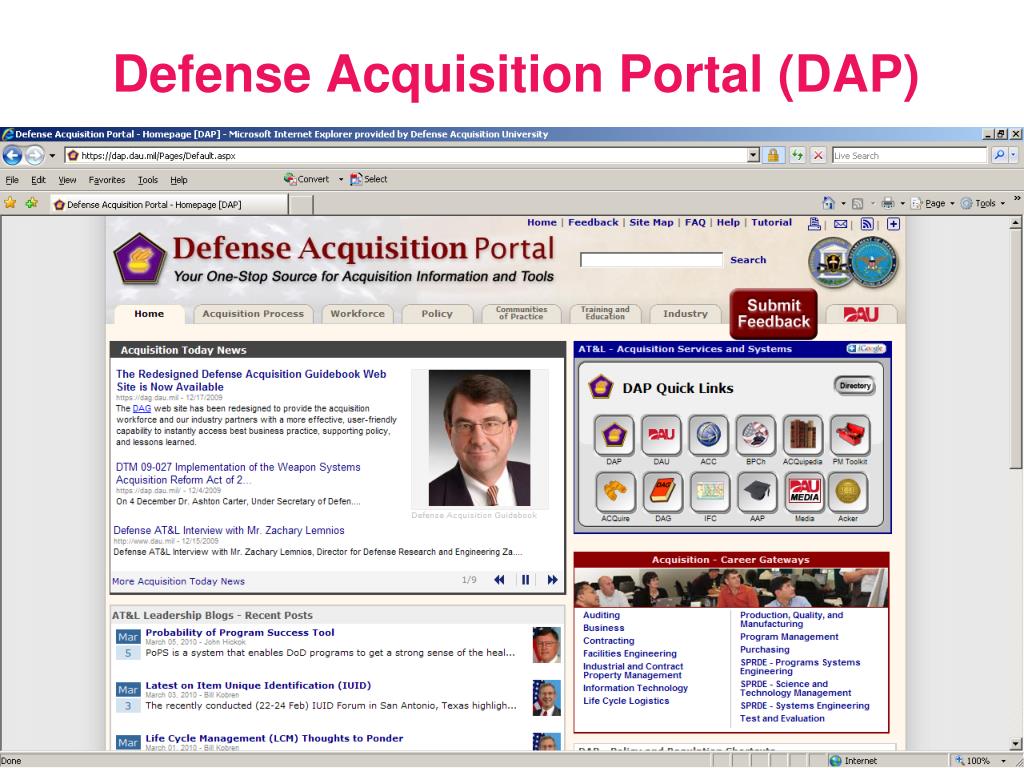The height and width of the screenshot is (768, 1024).
Task: Go to next news slide
Action: [552, 580]
